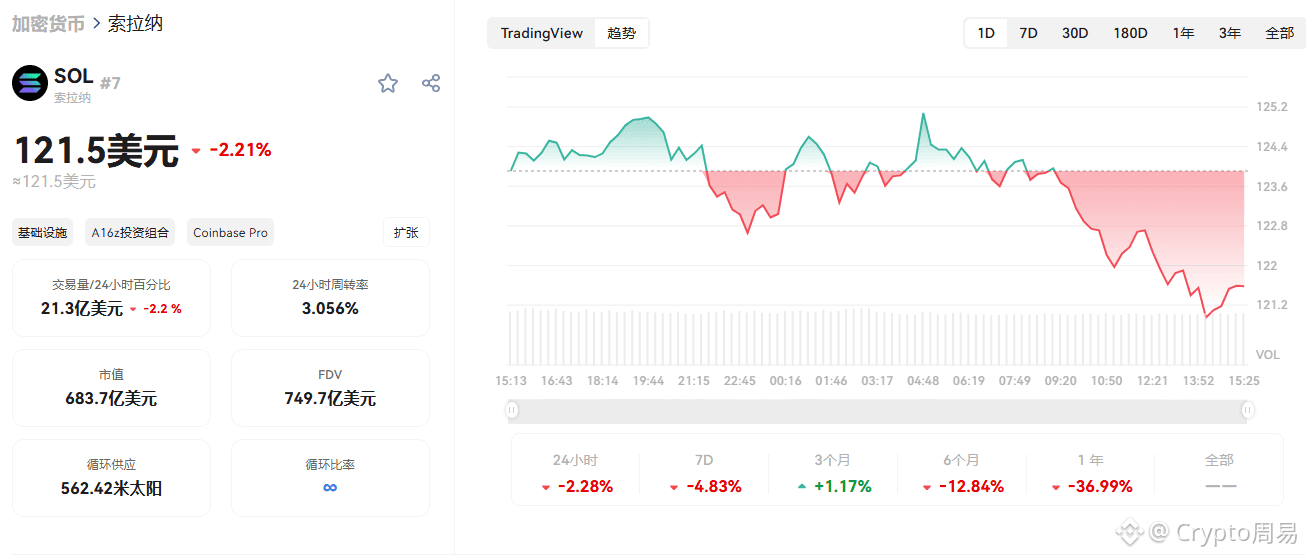Show the 1年 price chart

(1183, 33)
